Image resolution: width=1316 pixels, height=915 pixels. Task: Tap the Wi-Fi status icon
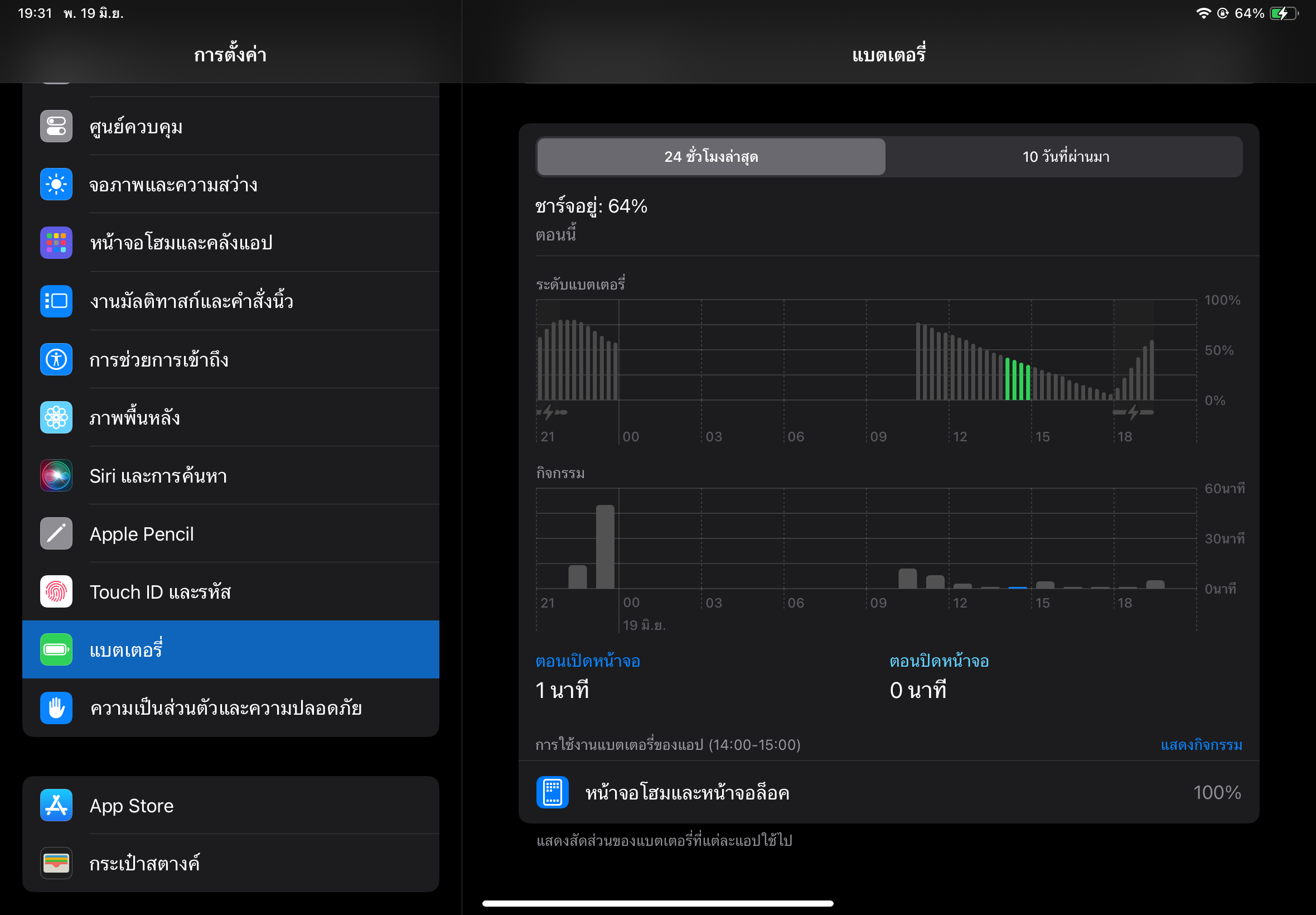1203,13
